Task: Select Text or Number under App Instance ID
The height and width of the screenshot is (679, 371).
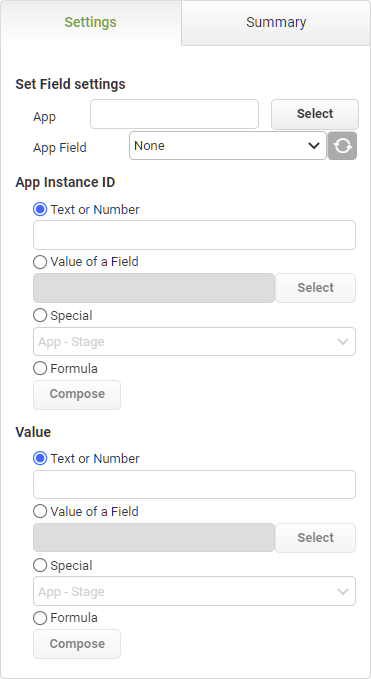Action: (x=40, y=210)
